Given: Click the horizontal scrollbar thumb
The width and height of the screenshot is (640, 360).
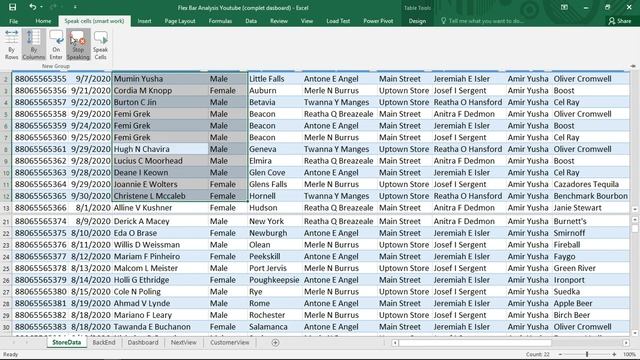Looking at the screenshot, I should click(475, 343).
